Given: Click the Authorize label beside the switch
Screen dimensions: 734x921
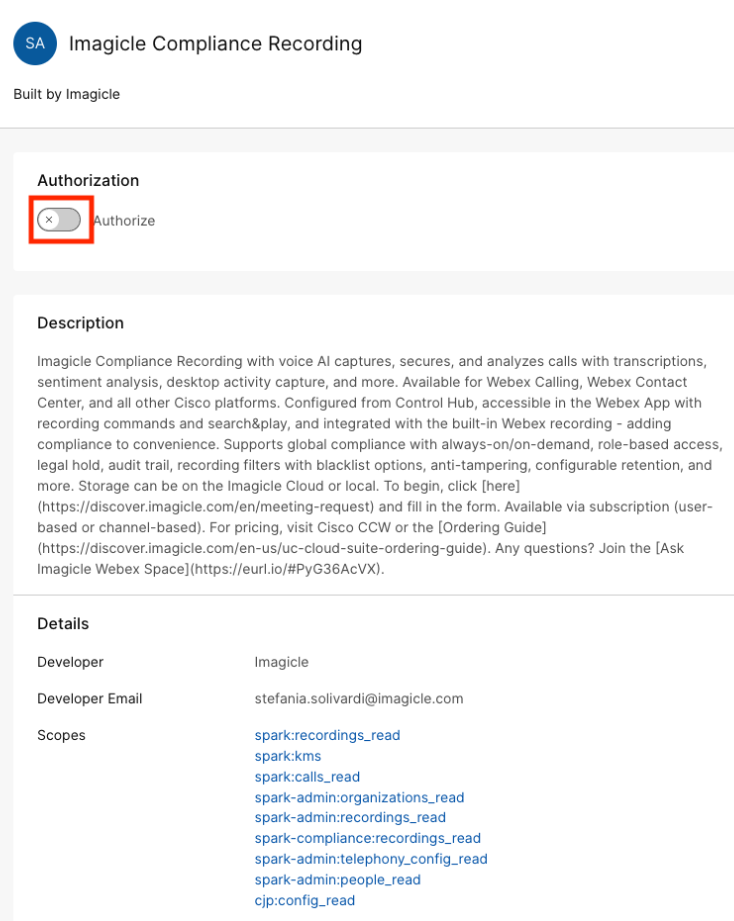Looking at the screenshot, I should 124,221.
